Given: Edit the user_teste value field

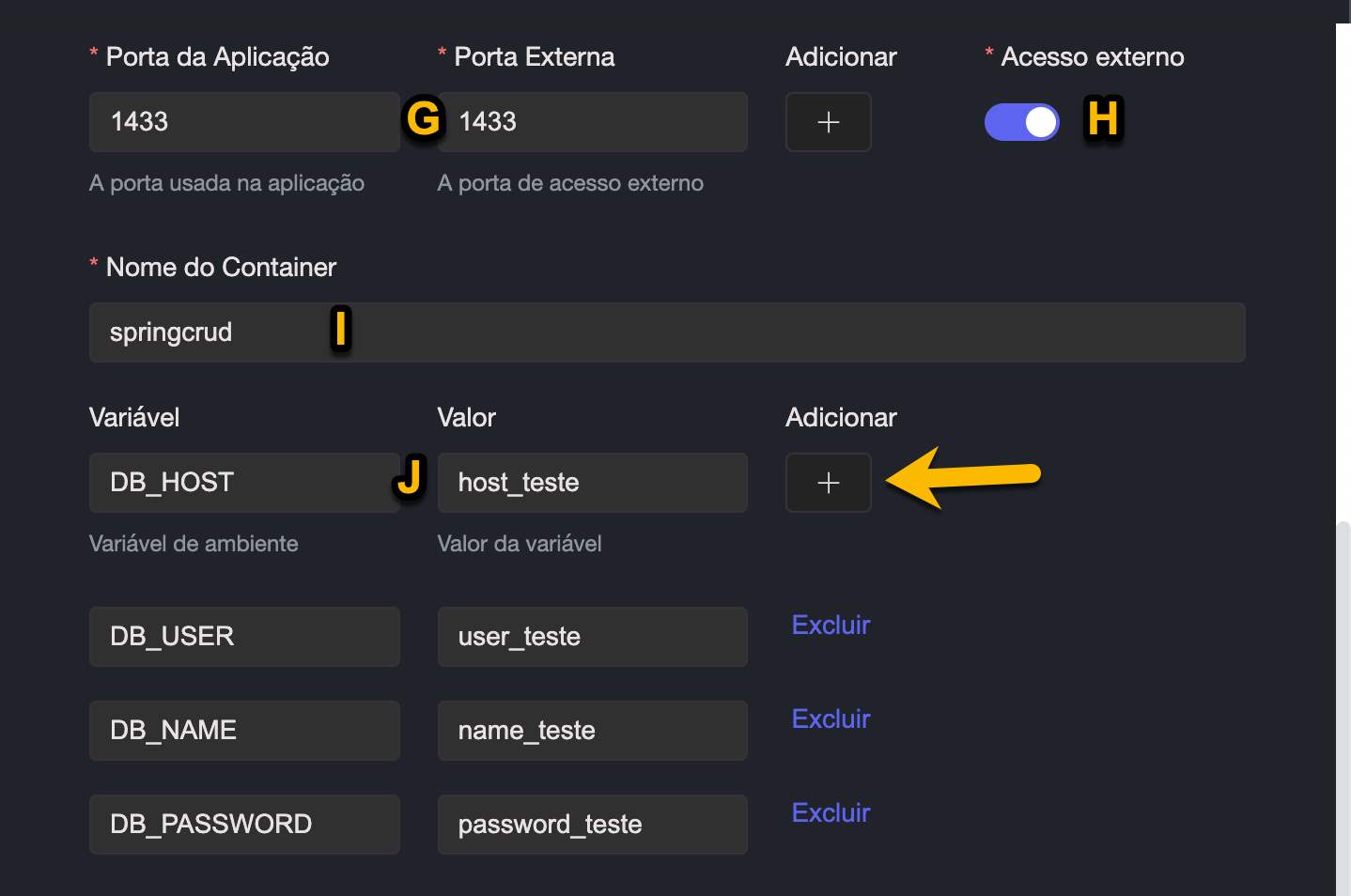Looking at the screenshot, I should click(592, 637).
